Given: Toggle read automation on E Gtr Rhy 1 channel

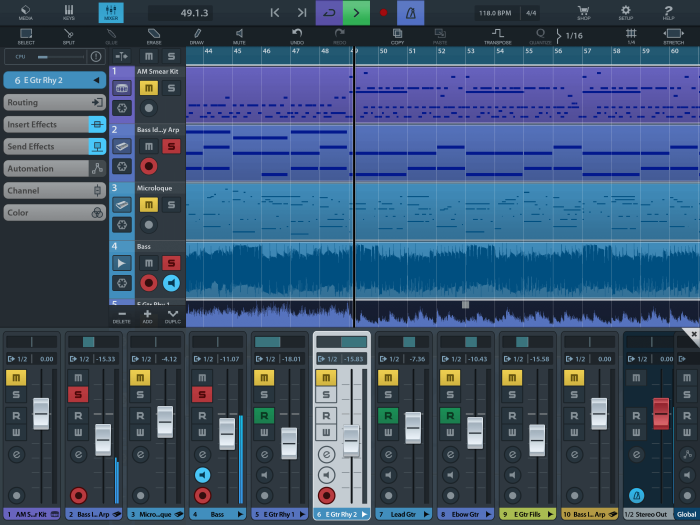Looking at the screenshot, I should coord(264,416).
